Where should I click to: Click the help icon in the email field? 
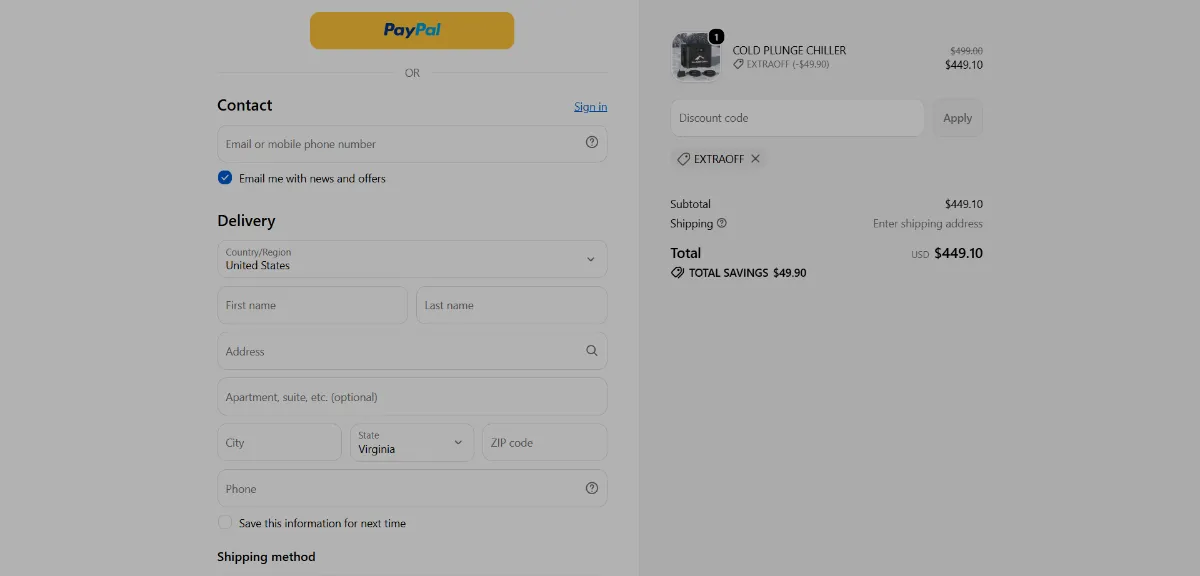pos(592,142)
